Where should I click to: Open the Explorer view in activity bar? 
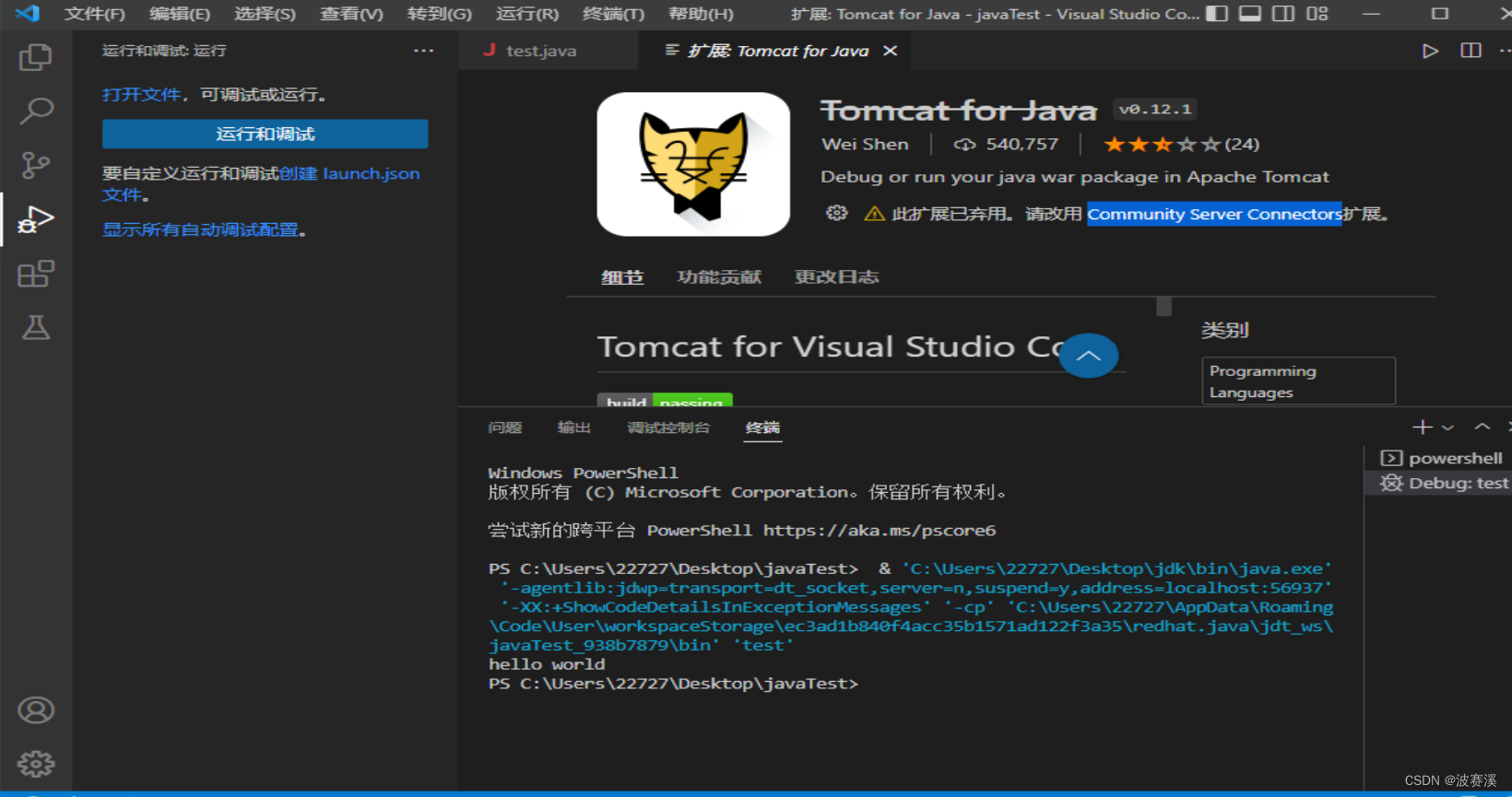[x=35, y=57]
